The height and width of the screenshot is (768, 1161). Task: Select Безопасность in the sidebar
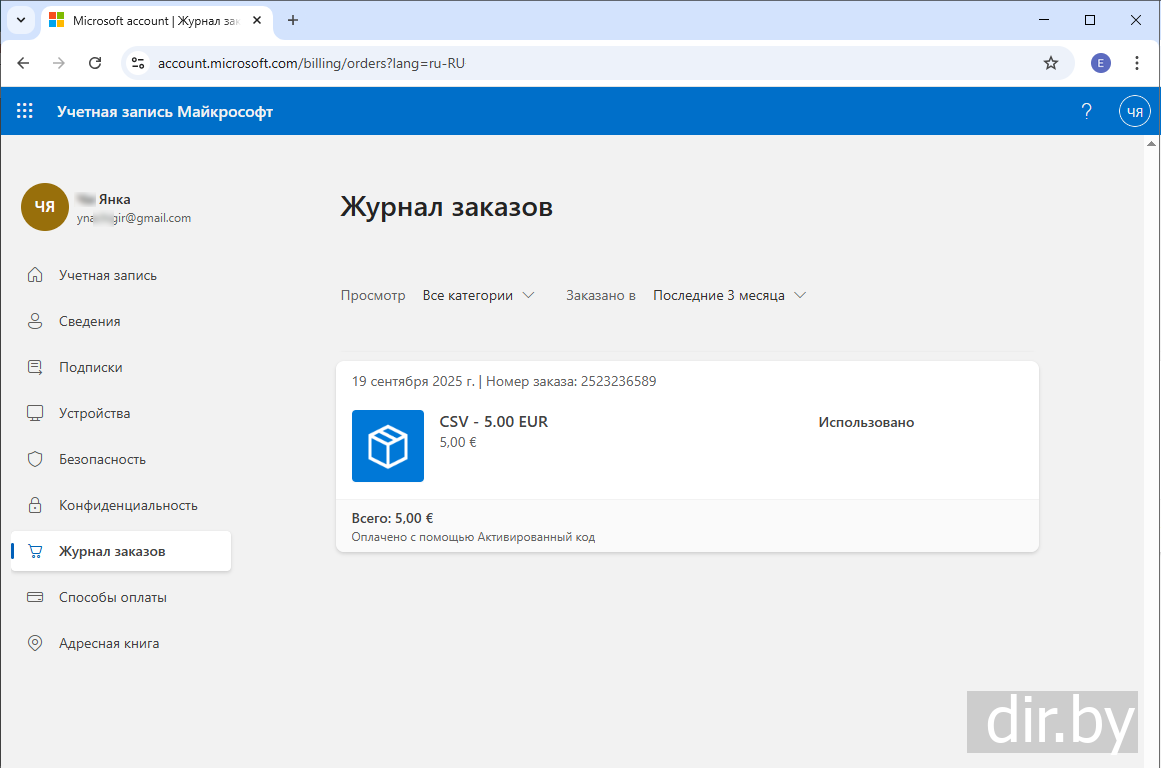click(x=102, y=459)
